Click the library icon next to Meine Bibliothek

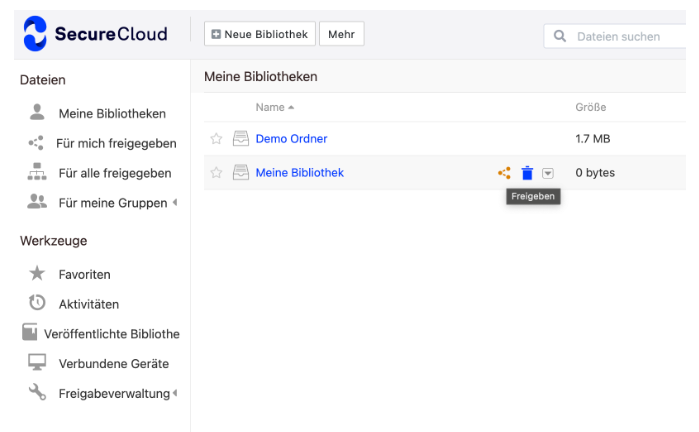pos(241,173)
